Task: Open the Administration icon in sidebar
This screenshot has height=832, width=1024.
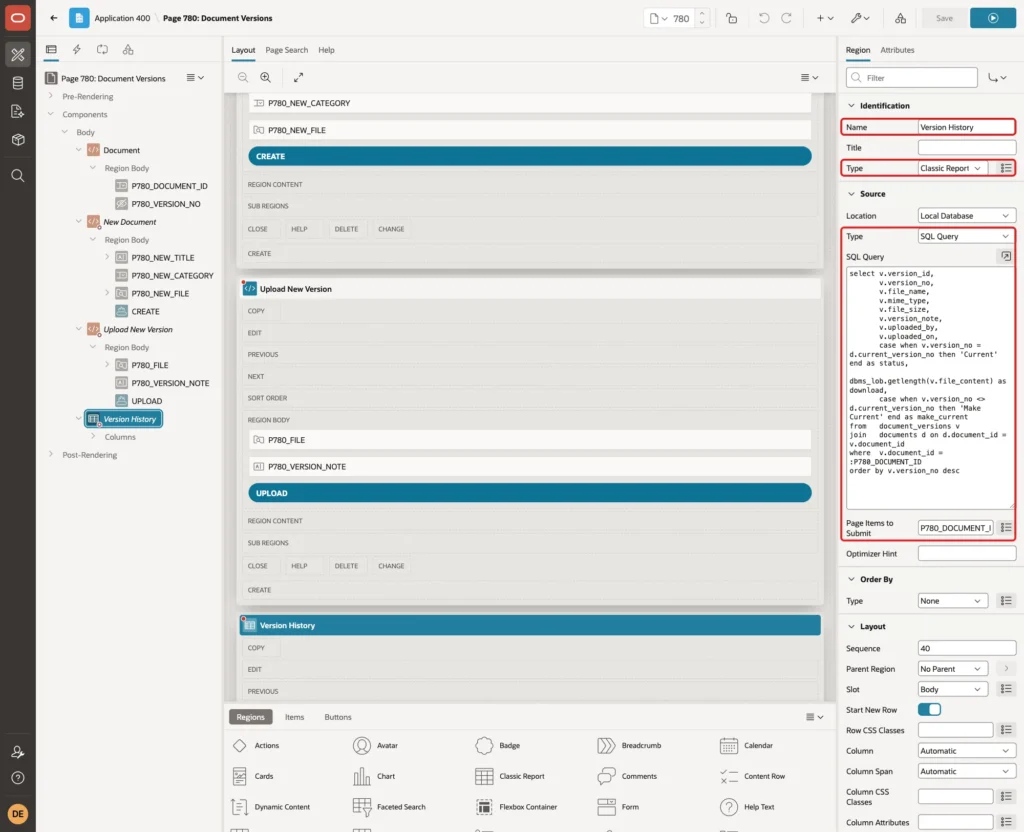Action: tap(18, 752)
